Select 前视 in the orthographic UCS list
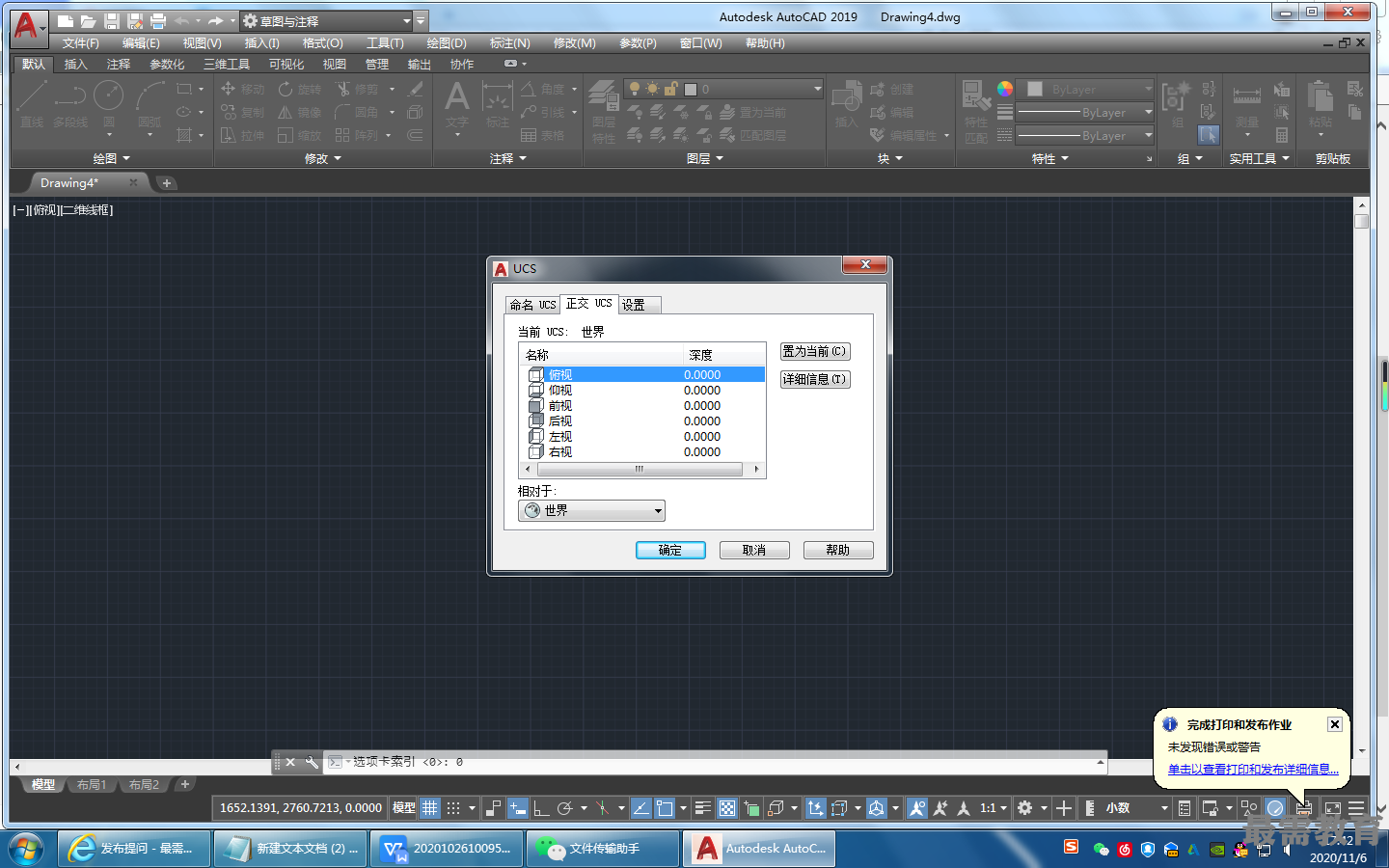 point(560,406)
